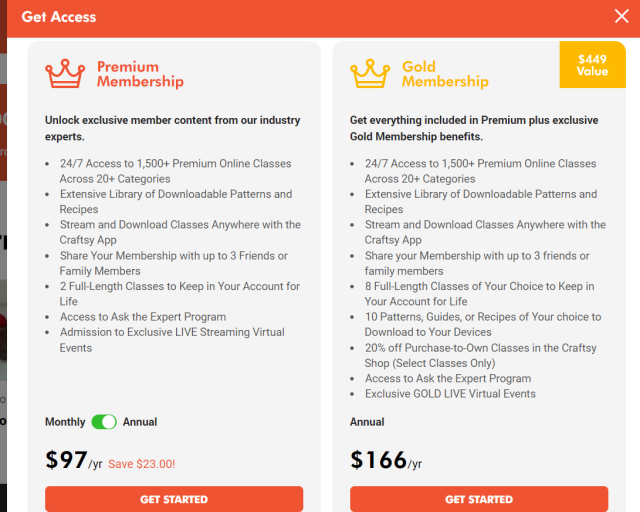Click the Premium Membership heading

pyautogui.click(x=140, y=74)
